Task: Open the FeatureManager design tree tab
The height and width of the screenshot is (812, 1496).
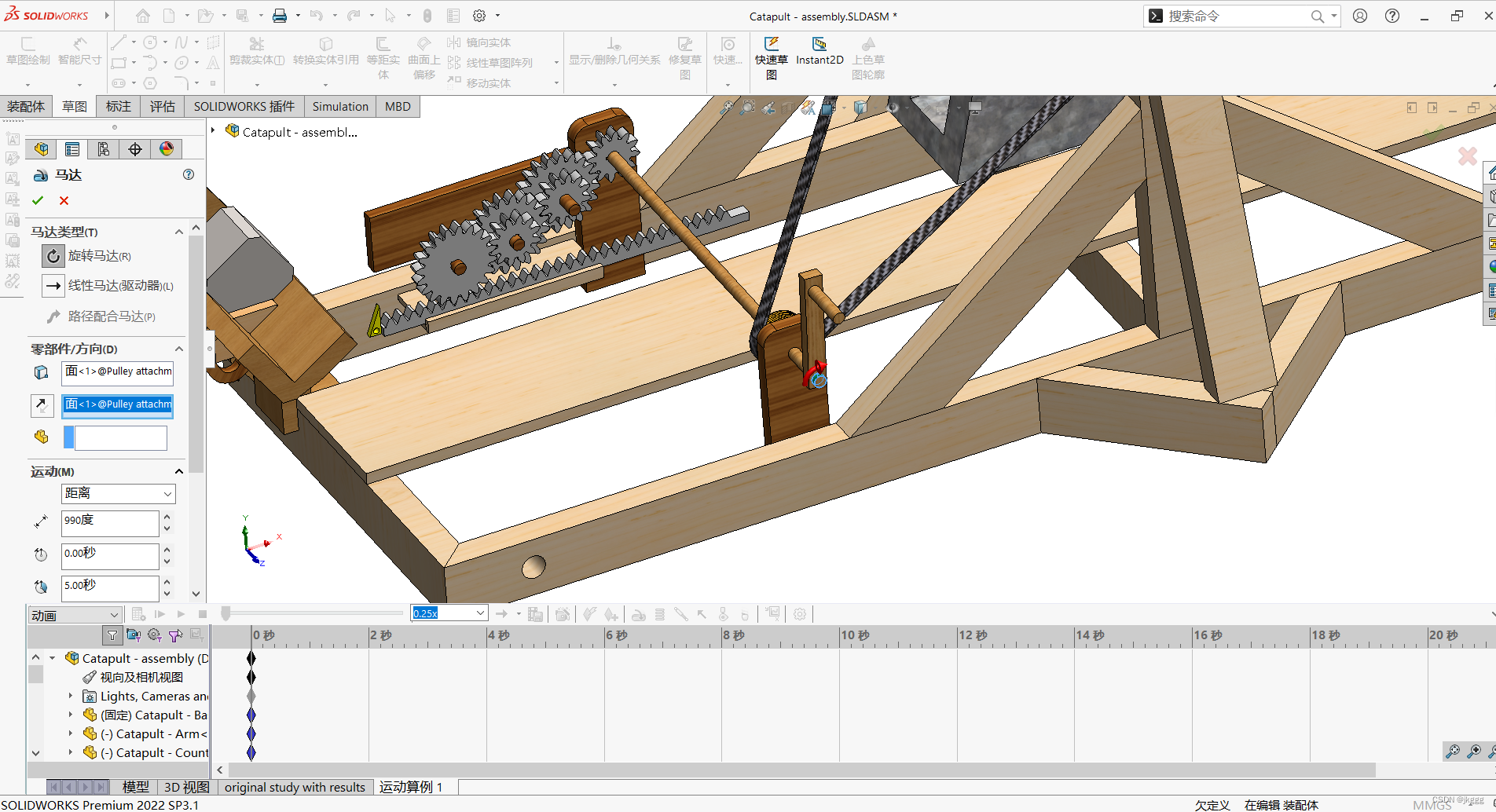Action: pyautogui.click(x=41, y=149)
